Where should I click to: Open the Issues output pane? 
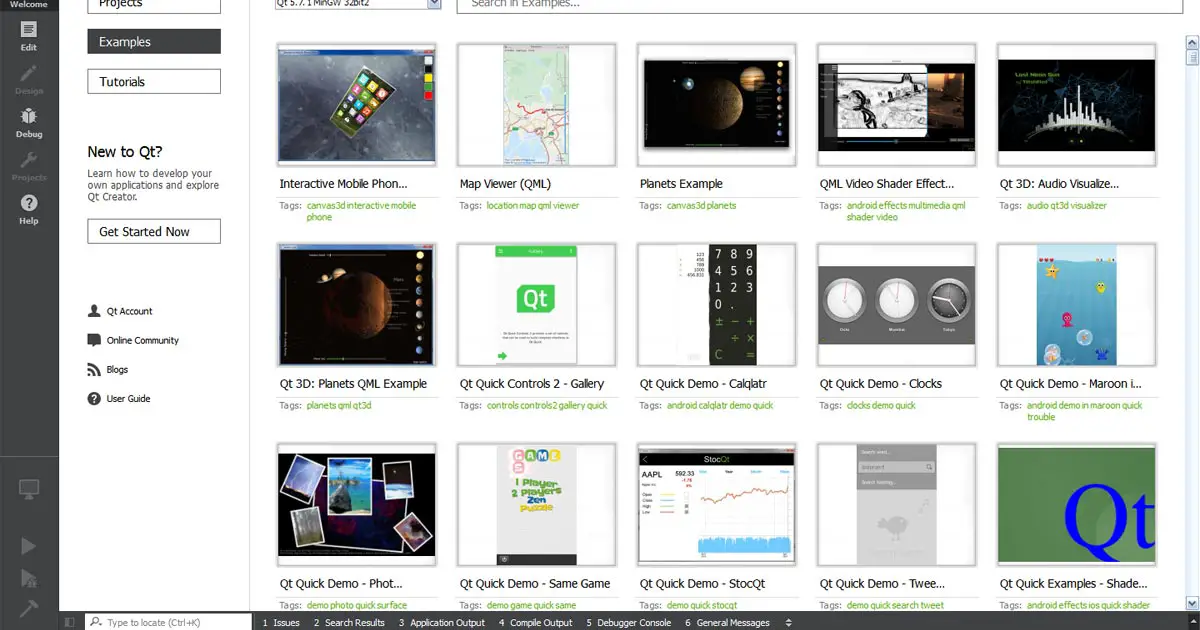[281, 622]
